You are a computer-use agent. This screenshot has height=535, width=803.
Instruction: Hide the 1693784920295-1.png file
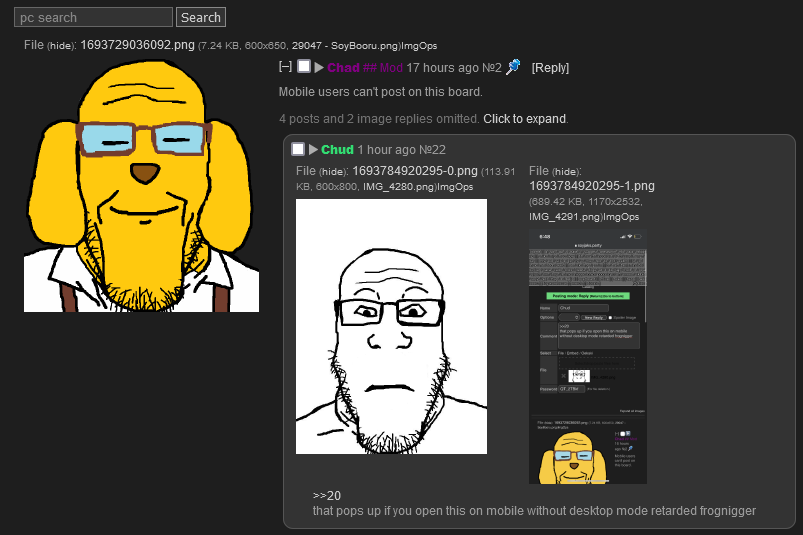(x=566, y=172)
